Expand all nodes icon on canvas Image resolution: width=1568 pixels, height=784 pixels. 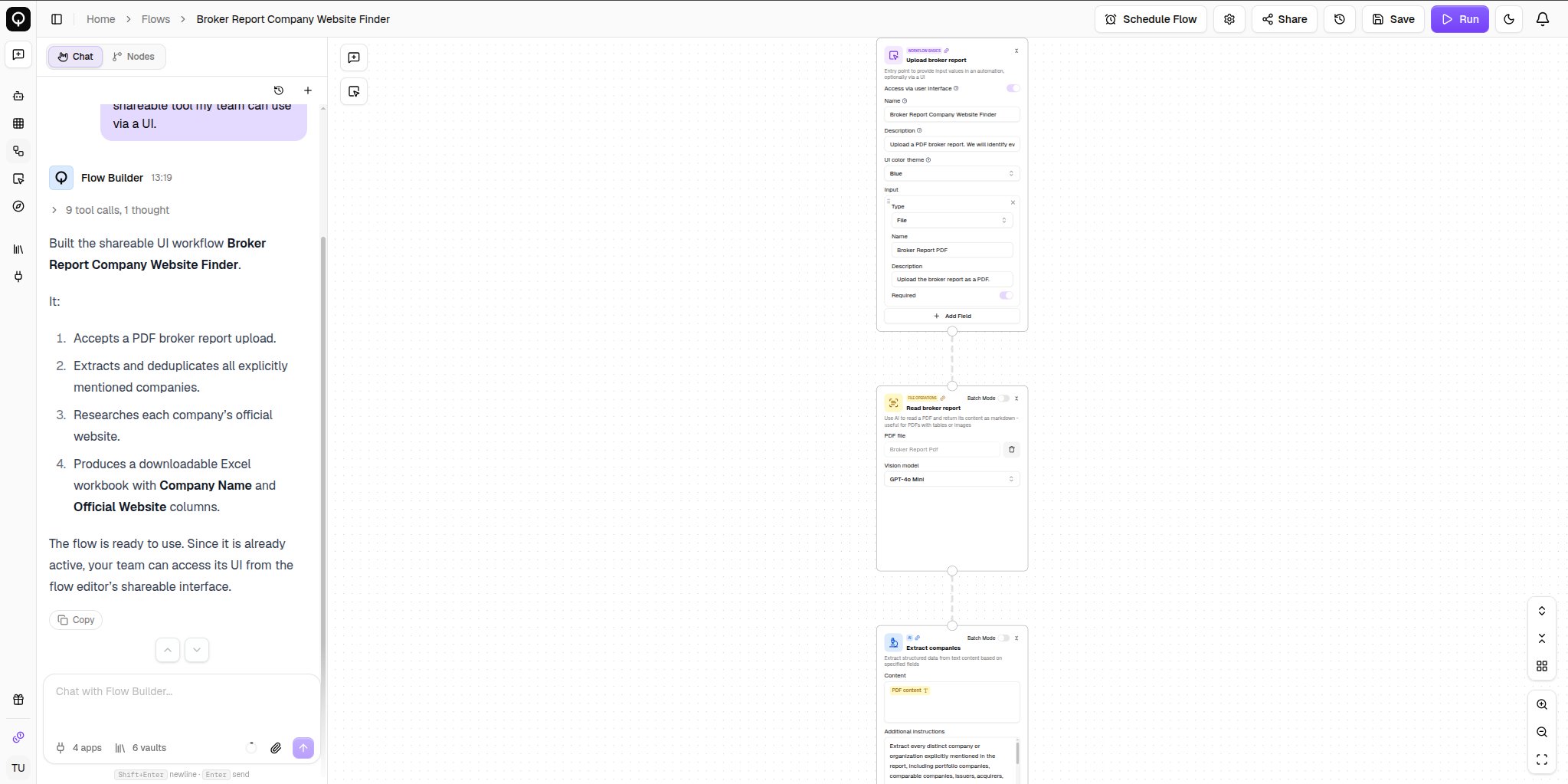click(x=1542, y=611)
